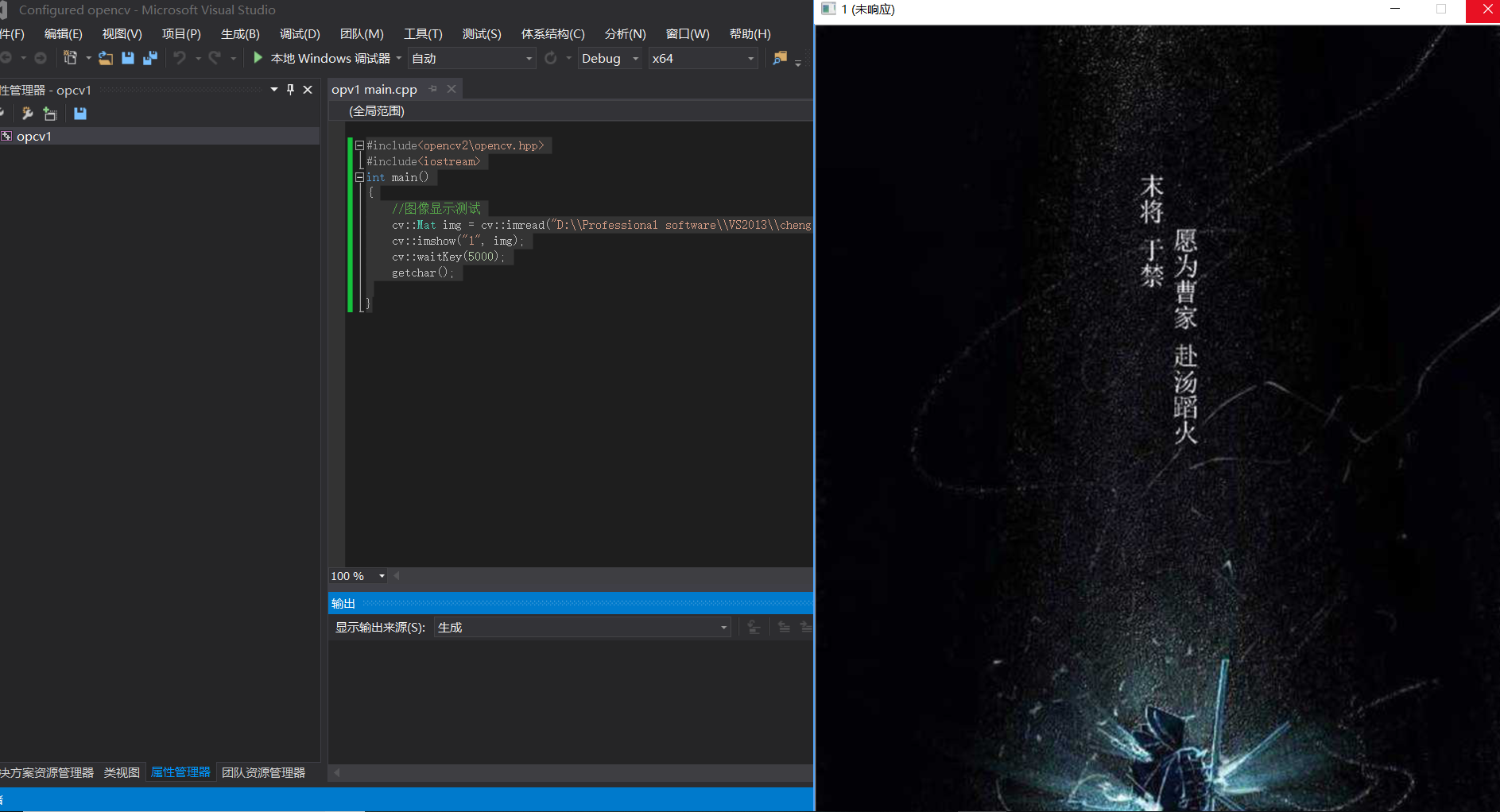This screenshot has width=1500, height=812.
Task: Open Find in Files via the search icon
Action: pyautogui.click(x=779, y=58)
